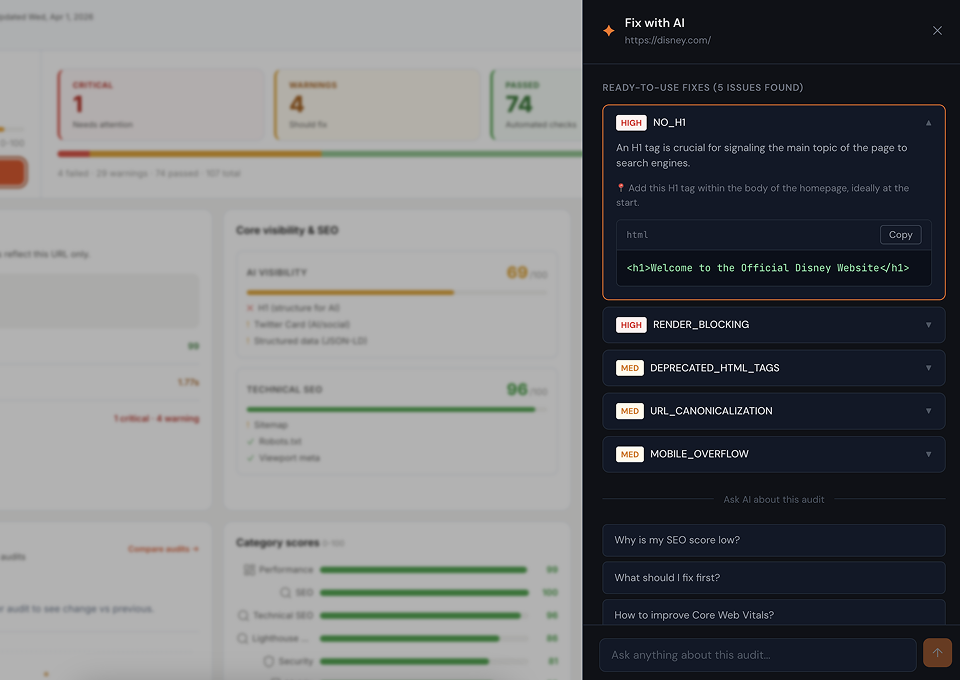This screenshot has width=960, height=680.
Task: Close the Fix with AI panel
Action: (x=937, y=31)
